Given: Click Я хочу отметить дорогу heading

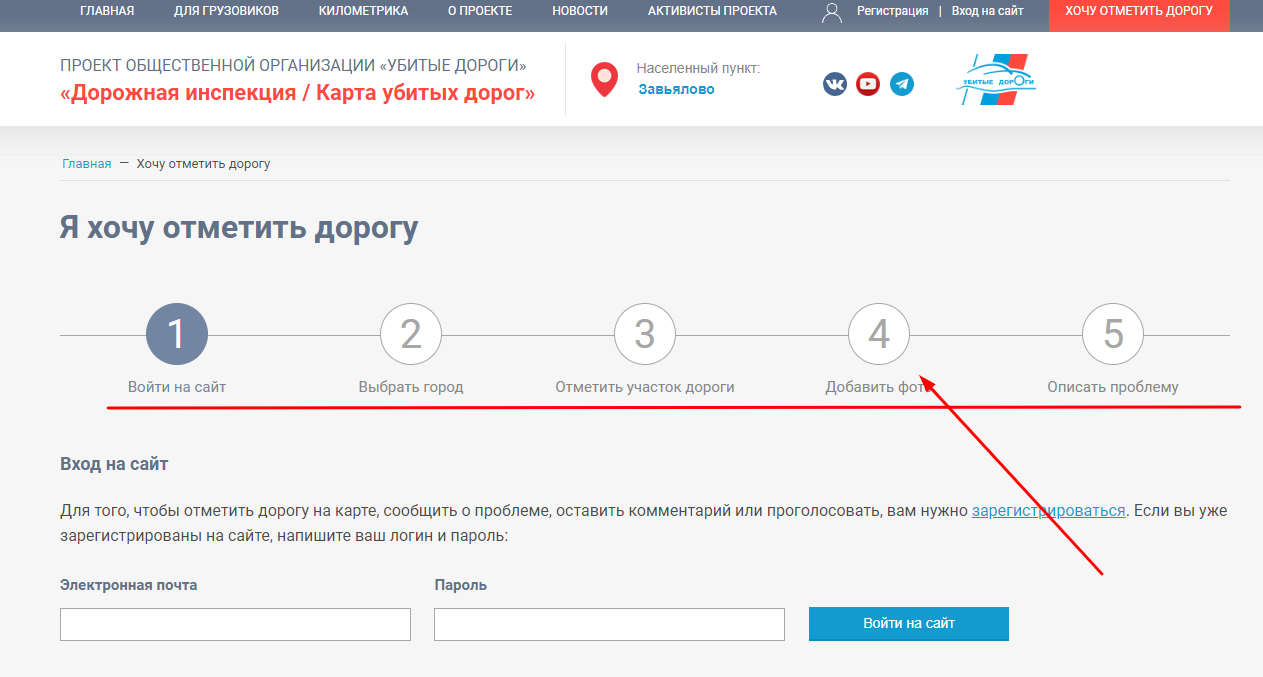Looking at the screenshot, I should (x=239, y=228).
